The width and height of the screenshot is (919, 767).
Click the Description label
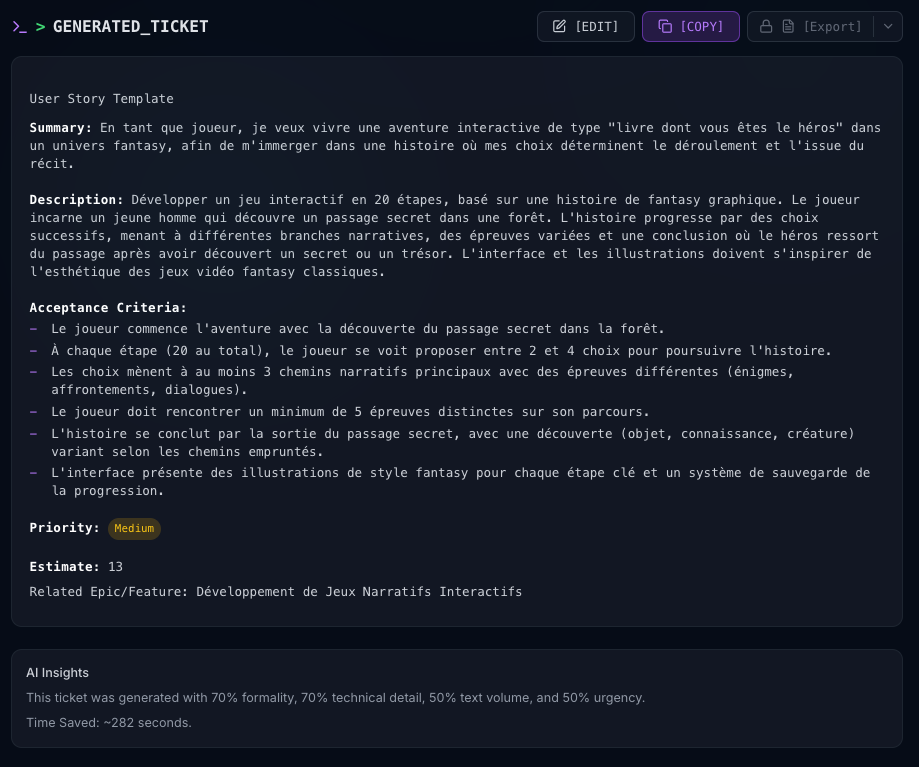76,200
